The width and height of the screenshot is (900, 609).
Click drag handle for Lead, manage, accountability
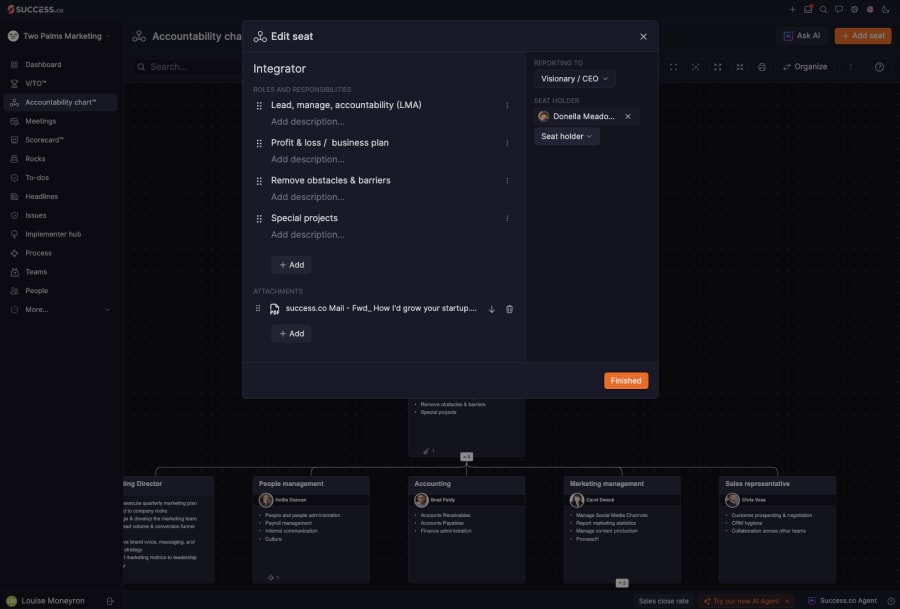pyautogui.click(x=259, y=106)
